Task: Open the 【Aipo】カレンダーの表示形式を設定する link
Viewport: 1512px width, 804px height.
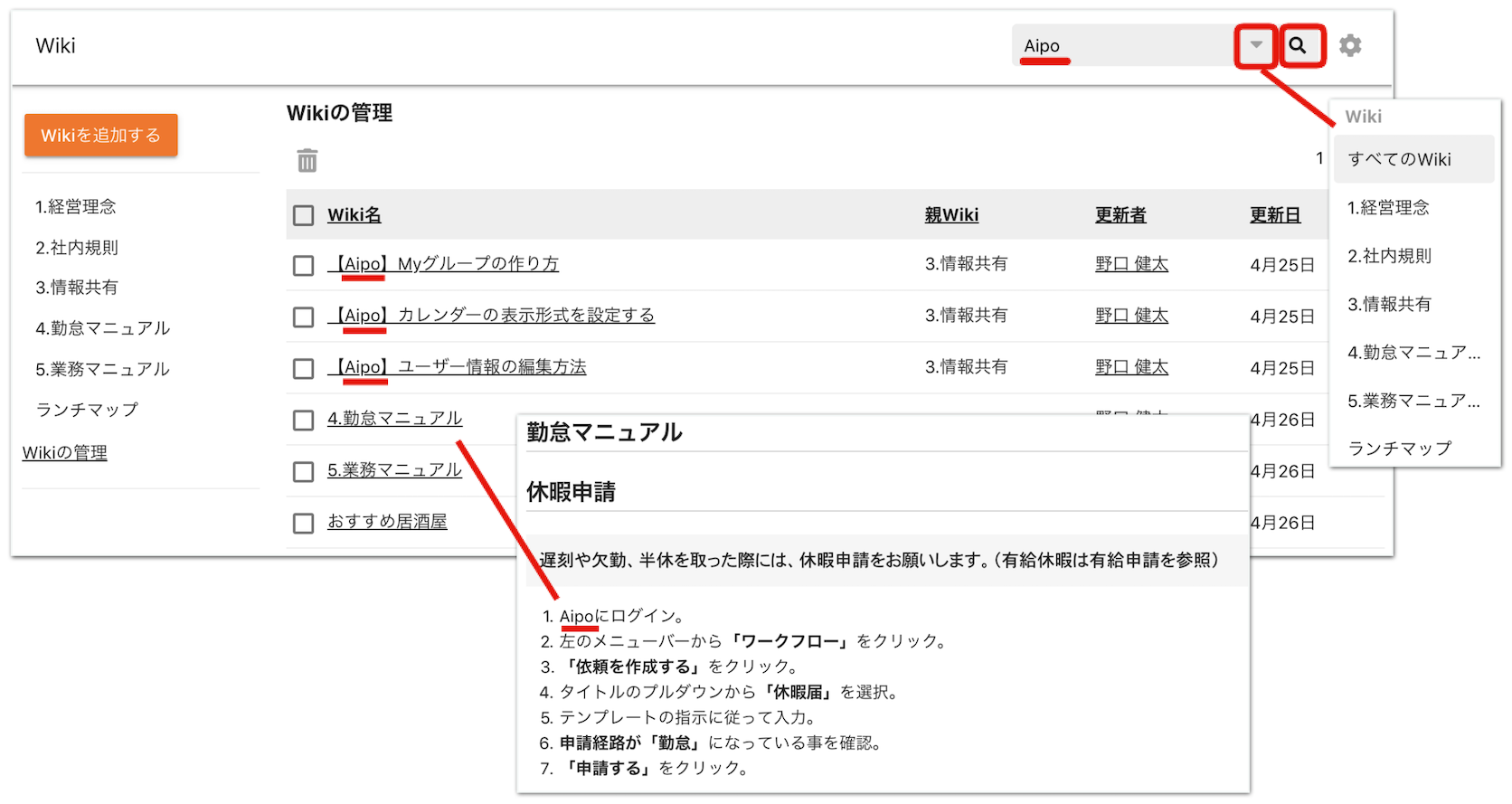Action: point(491,315)
